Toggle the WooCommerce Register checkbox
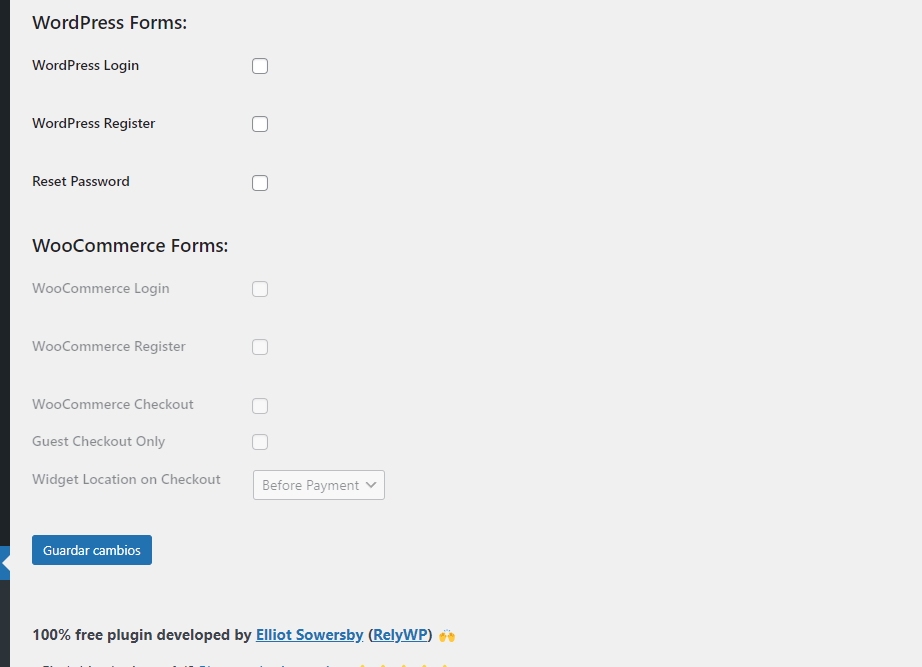 (260, 347)
